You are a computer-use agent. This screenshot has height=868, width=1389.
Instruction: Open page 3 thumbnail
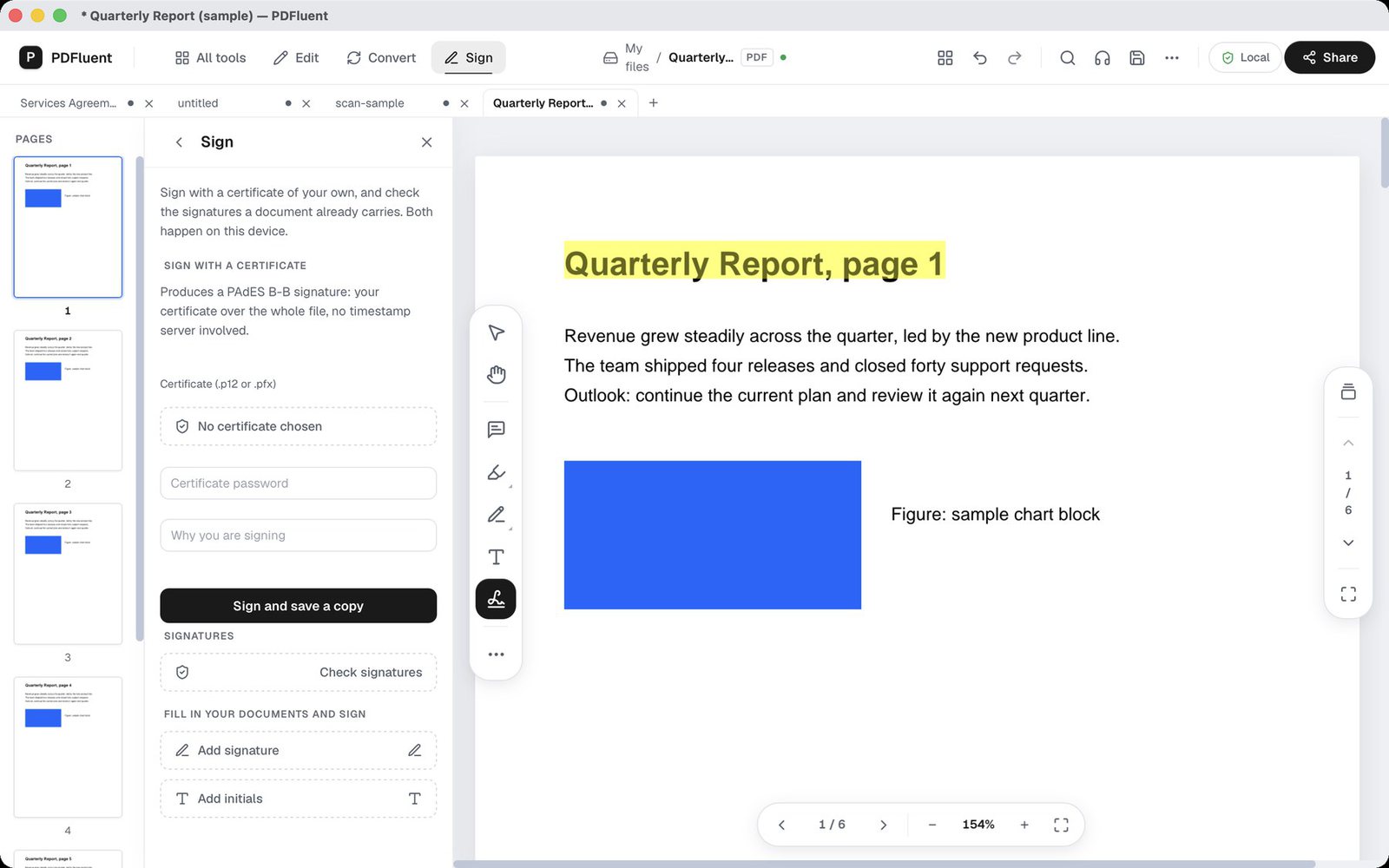(68, 574)
